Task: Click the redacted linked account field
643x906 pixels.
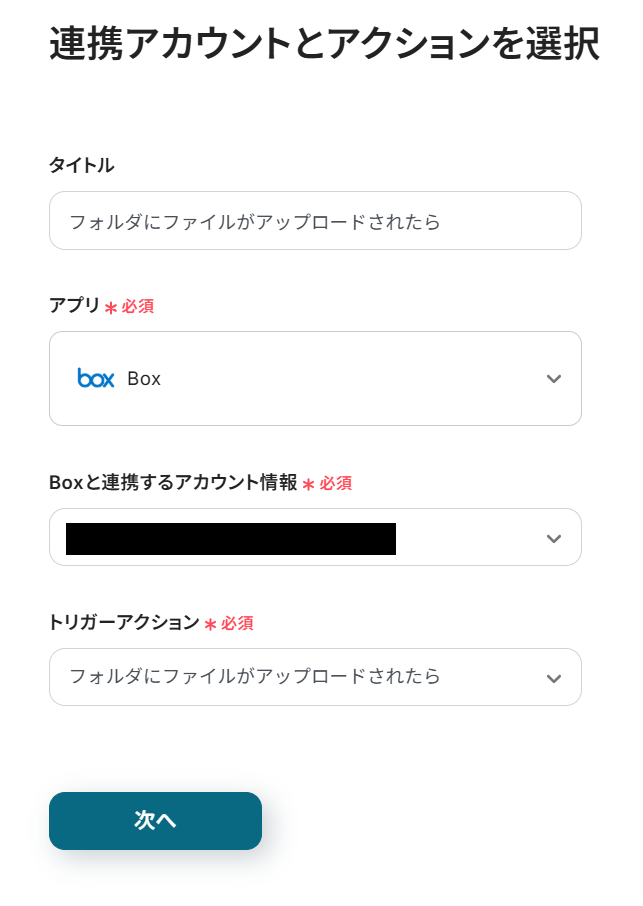Action: pyautogui.click(x=231, y=538)
